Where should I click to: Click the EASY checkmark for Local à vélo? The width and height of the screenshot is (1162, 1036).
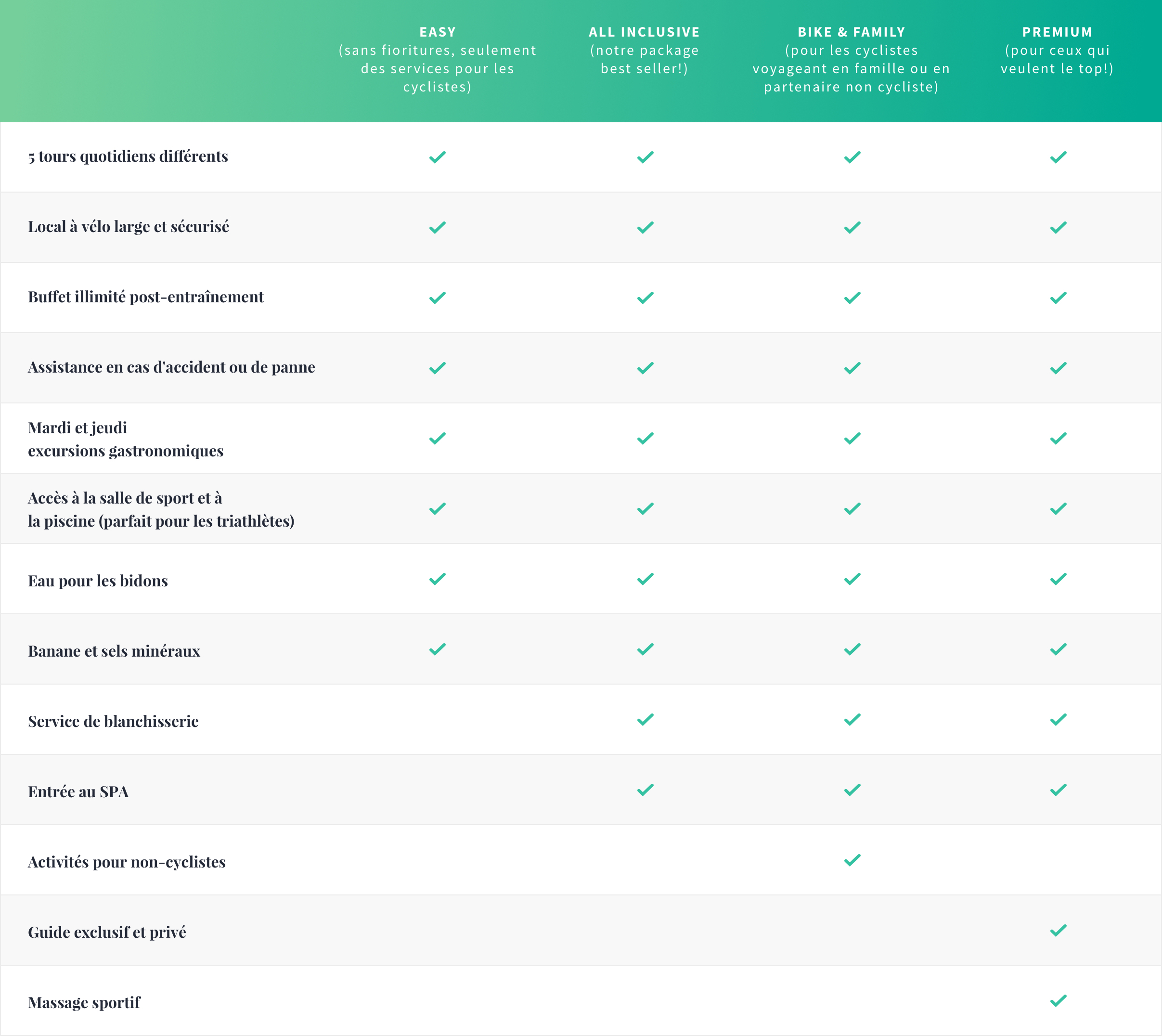(x=437, y=228)
